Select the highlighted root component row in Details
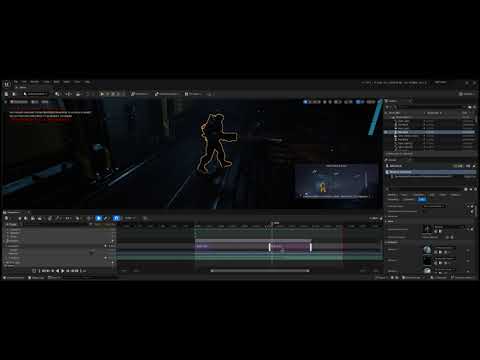This screenshot has width=480, height=360. point(431,172)
